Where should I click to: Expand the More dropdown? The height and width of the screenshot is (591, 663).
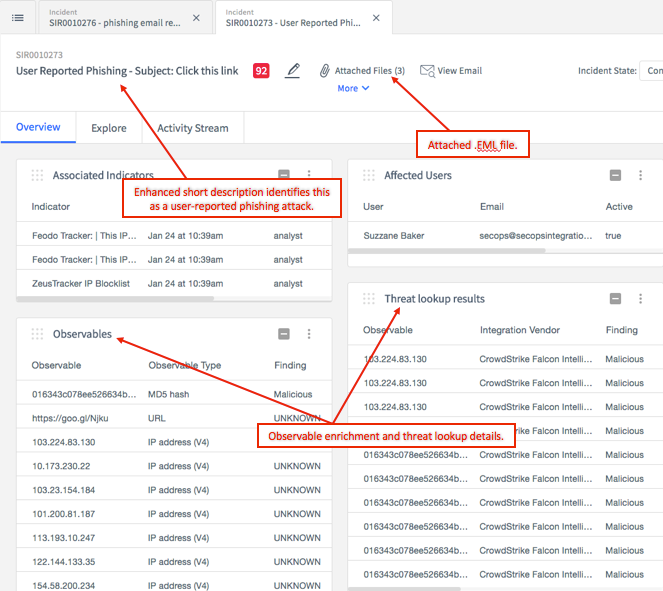click(x=353, y=88)
